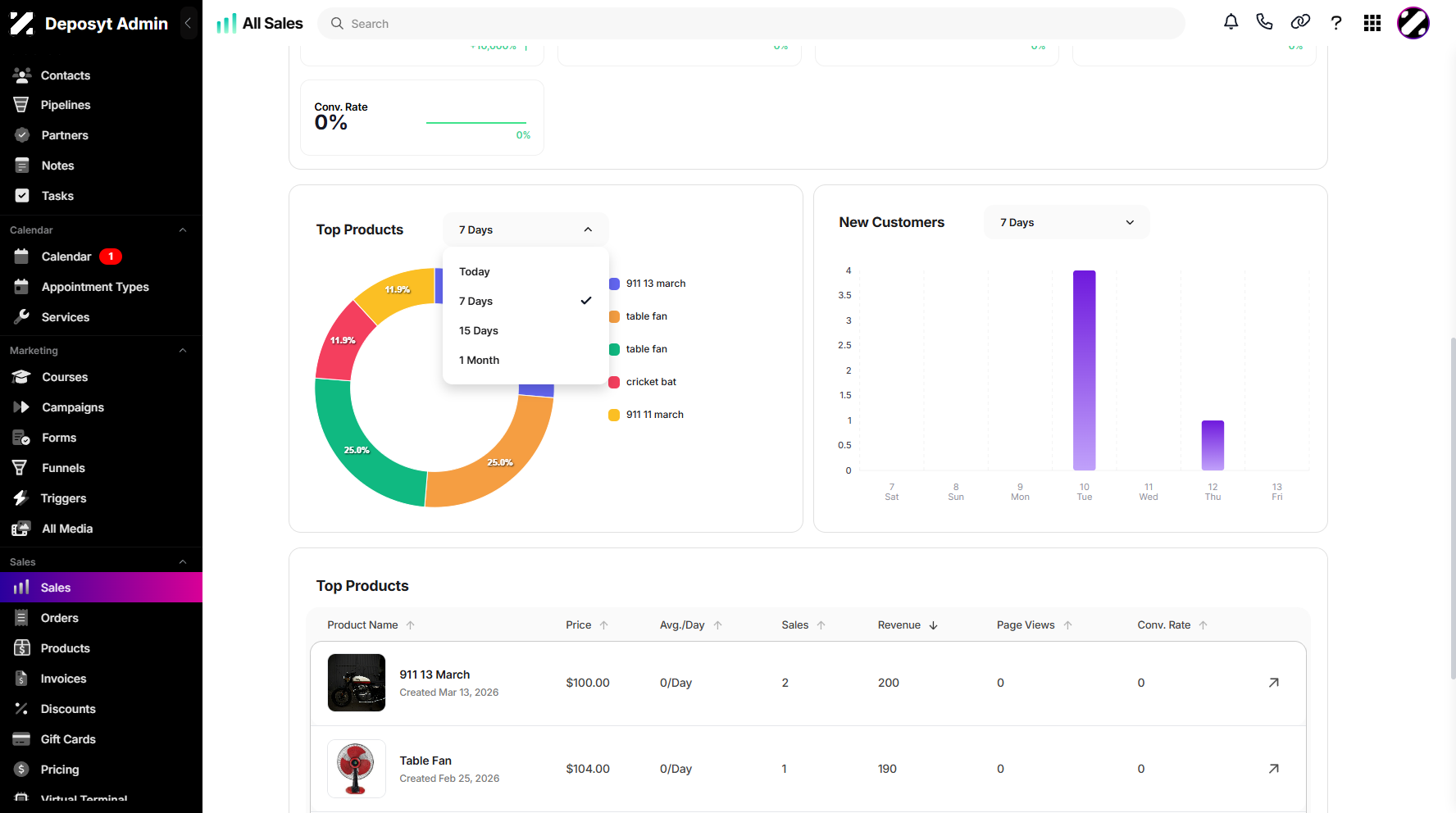The width and height of the screenshot is (1456, 813).
Task: Click the cricket bat legend color swatch
Action: tap(614, 382)
